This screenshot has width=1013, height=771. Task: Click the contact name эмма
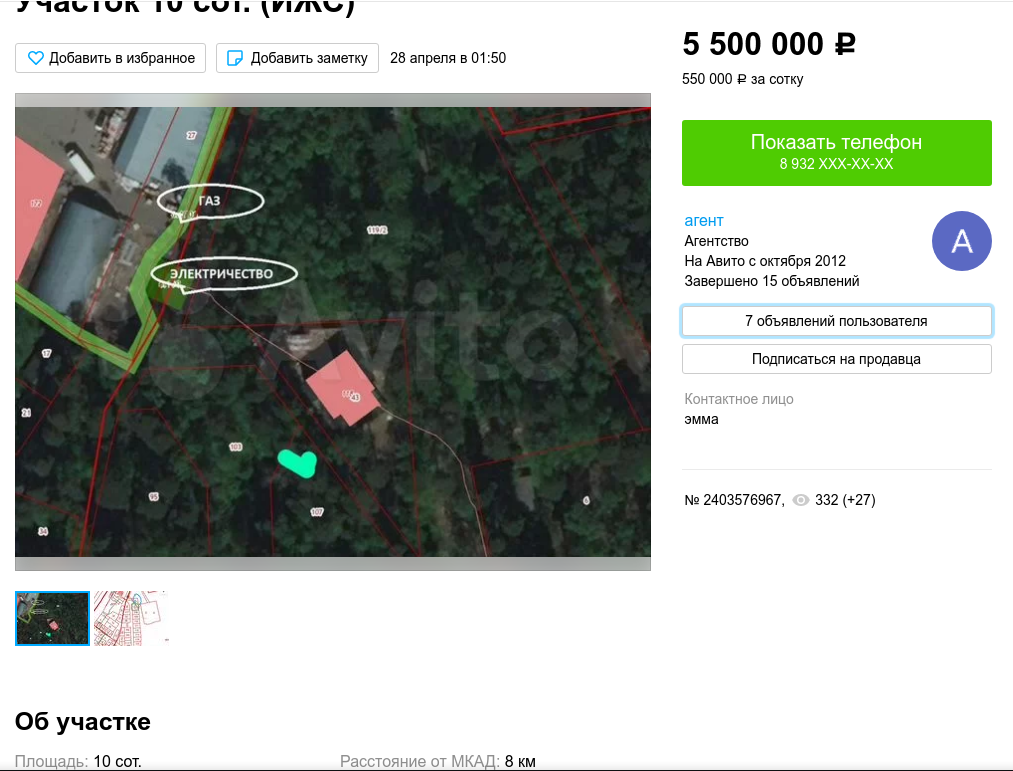pos(701,419)
